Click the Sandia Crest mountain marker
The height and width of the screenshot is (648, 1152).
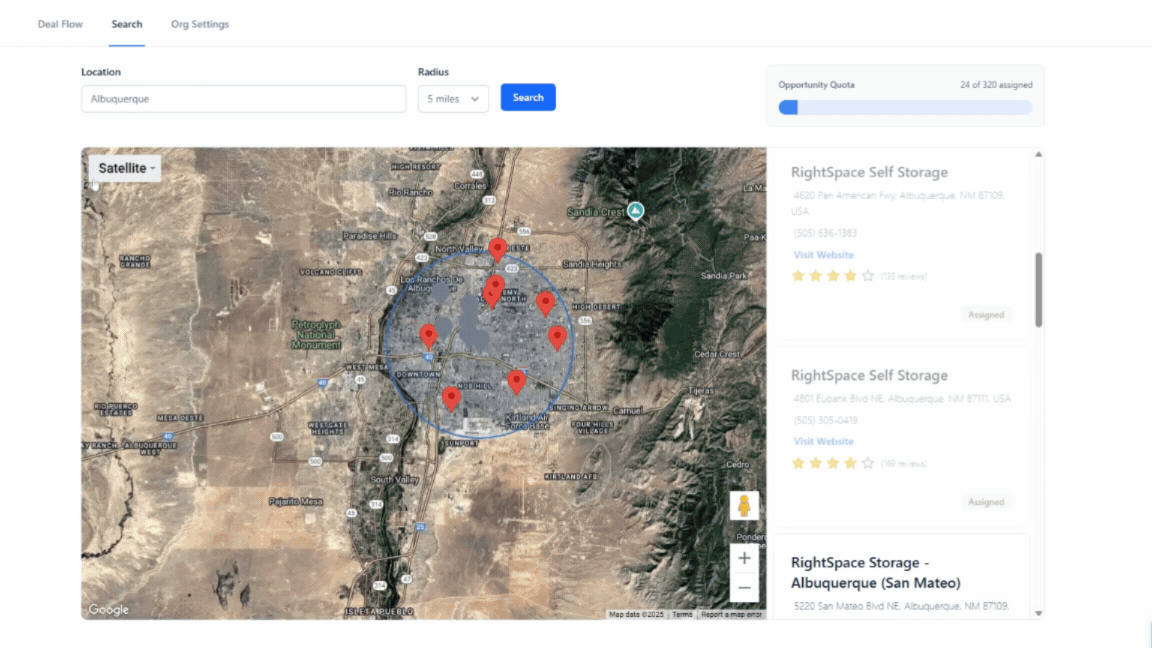(x=636, y=211)
